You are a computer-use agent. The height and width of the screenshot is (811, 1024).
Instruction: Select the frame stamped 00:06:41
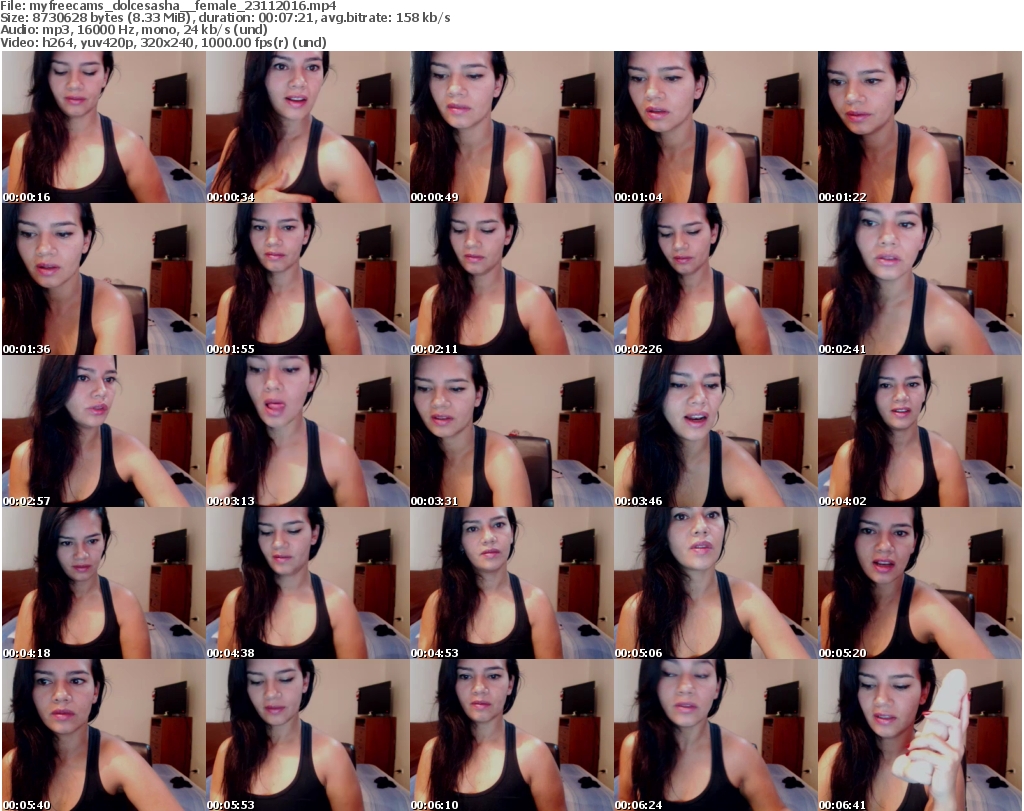pyautogui.click(x=920, y=735)
